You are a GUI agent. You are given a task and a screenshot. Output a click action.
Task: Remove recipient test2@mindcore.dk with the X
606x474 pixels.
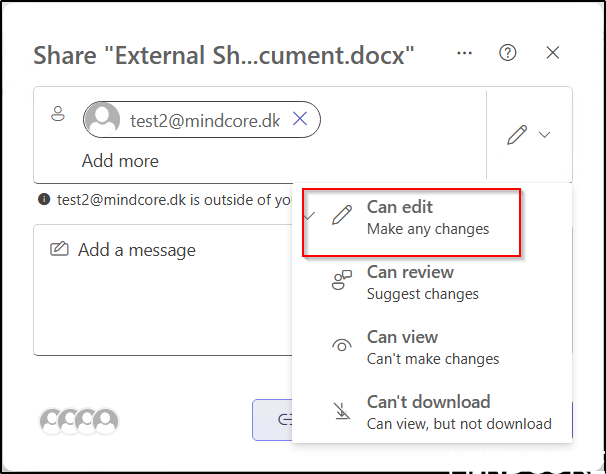coord(300,120)
